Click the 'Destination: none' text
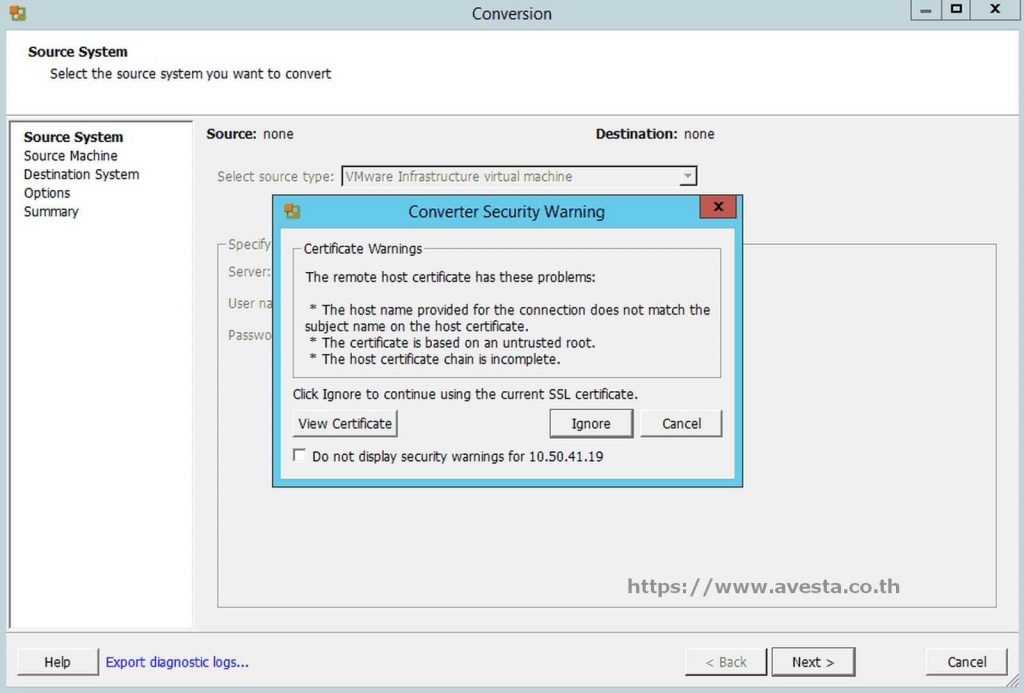This screenshot has height=693, width=1024. [655, 134]
